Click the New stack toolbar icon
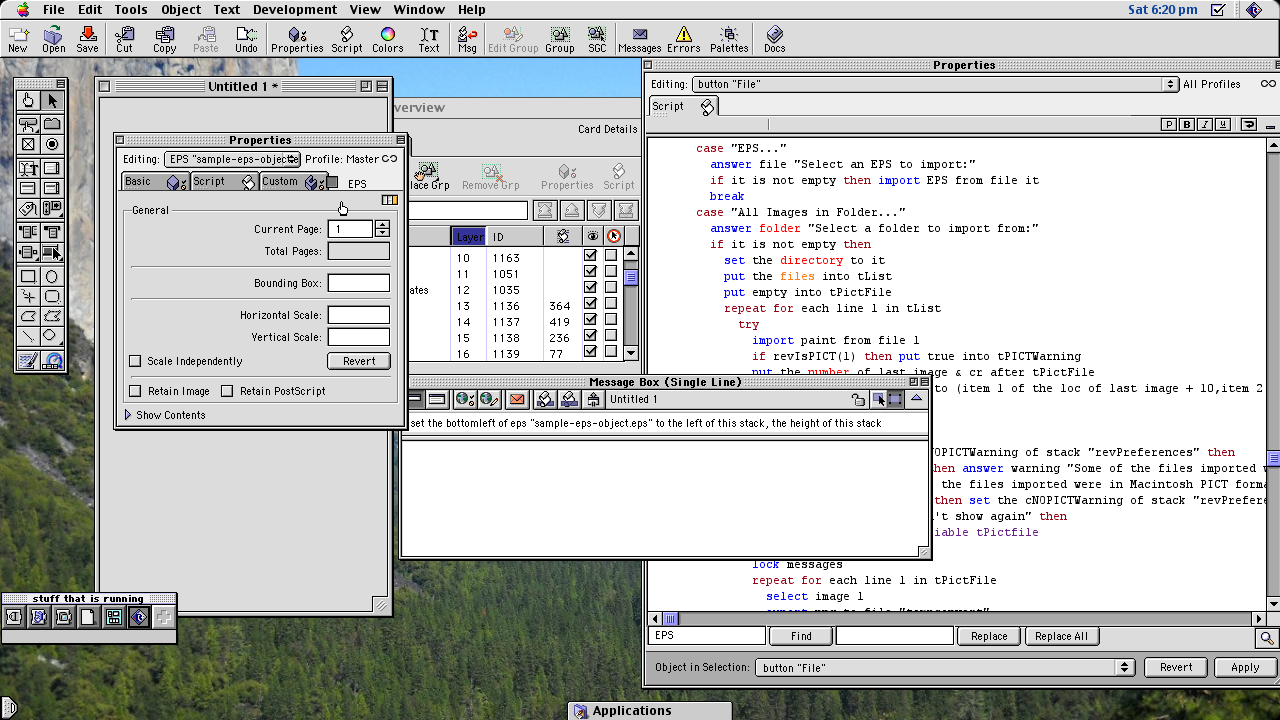 coord(18,40)
